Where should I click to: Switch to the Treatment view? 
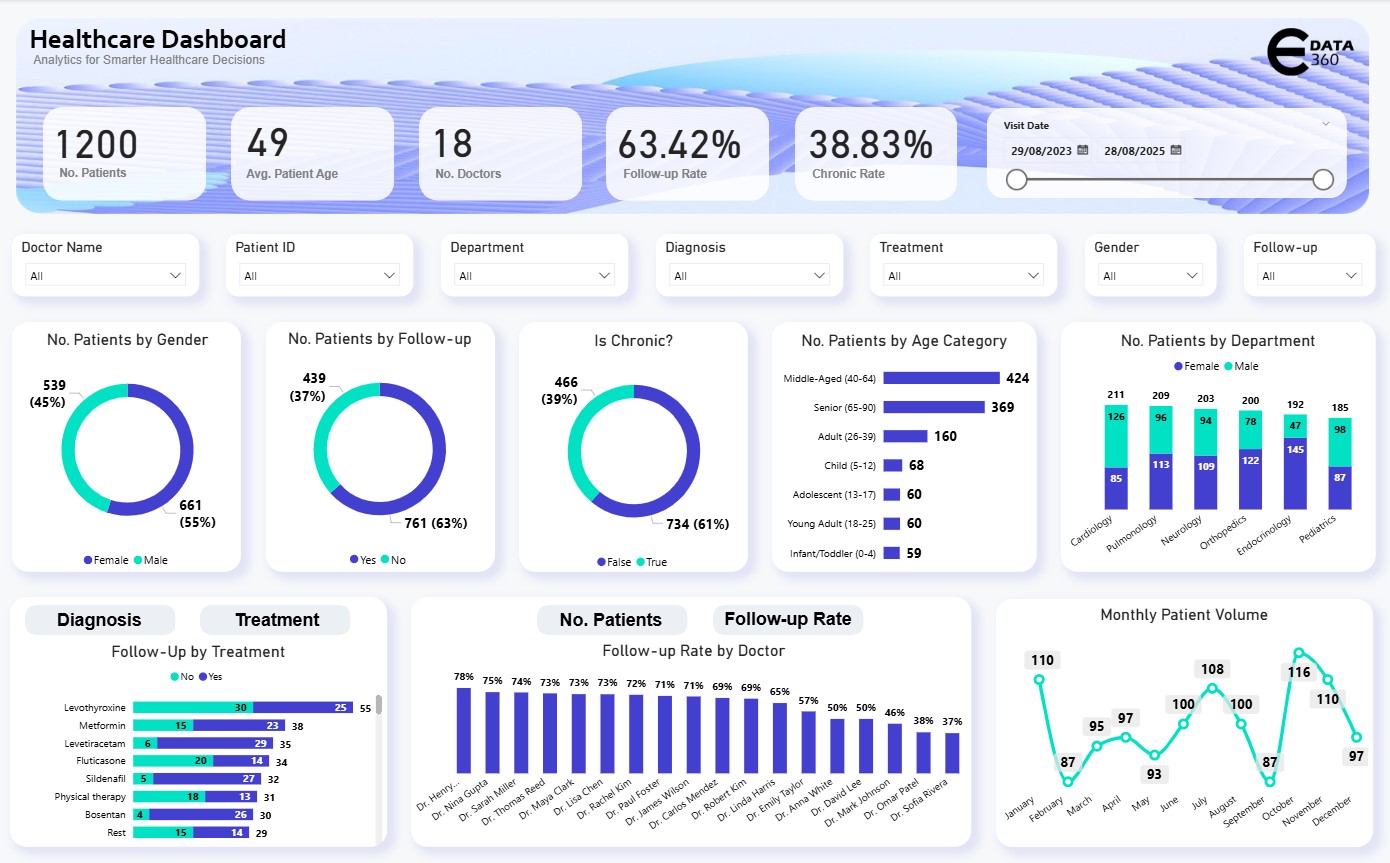[x=274, y=620]
